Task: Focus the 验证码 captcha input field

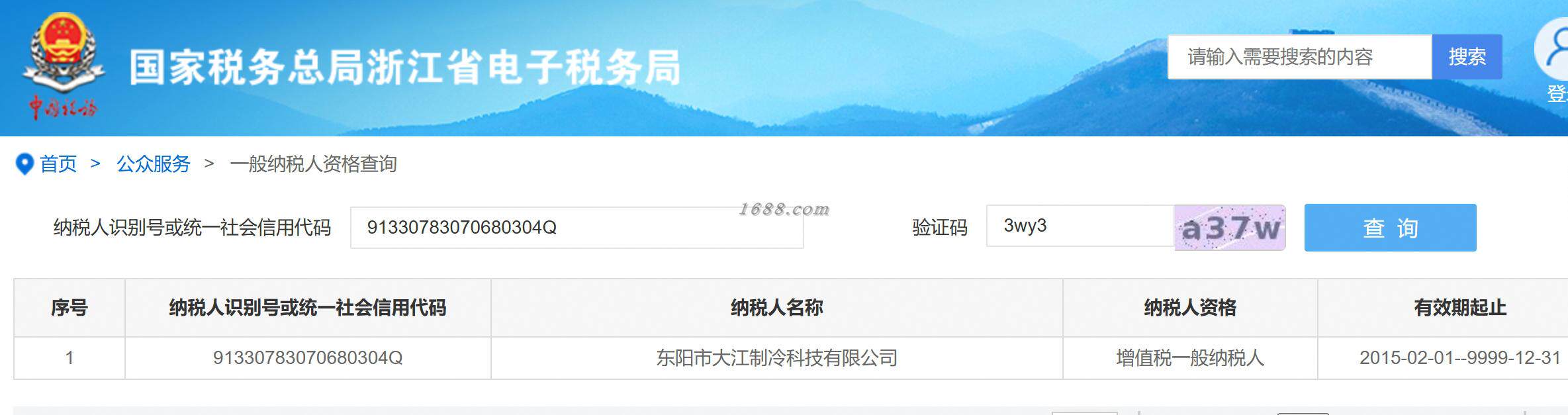Action: point(1080,226)
